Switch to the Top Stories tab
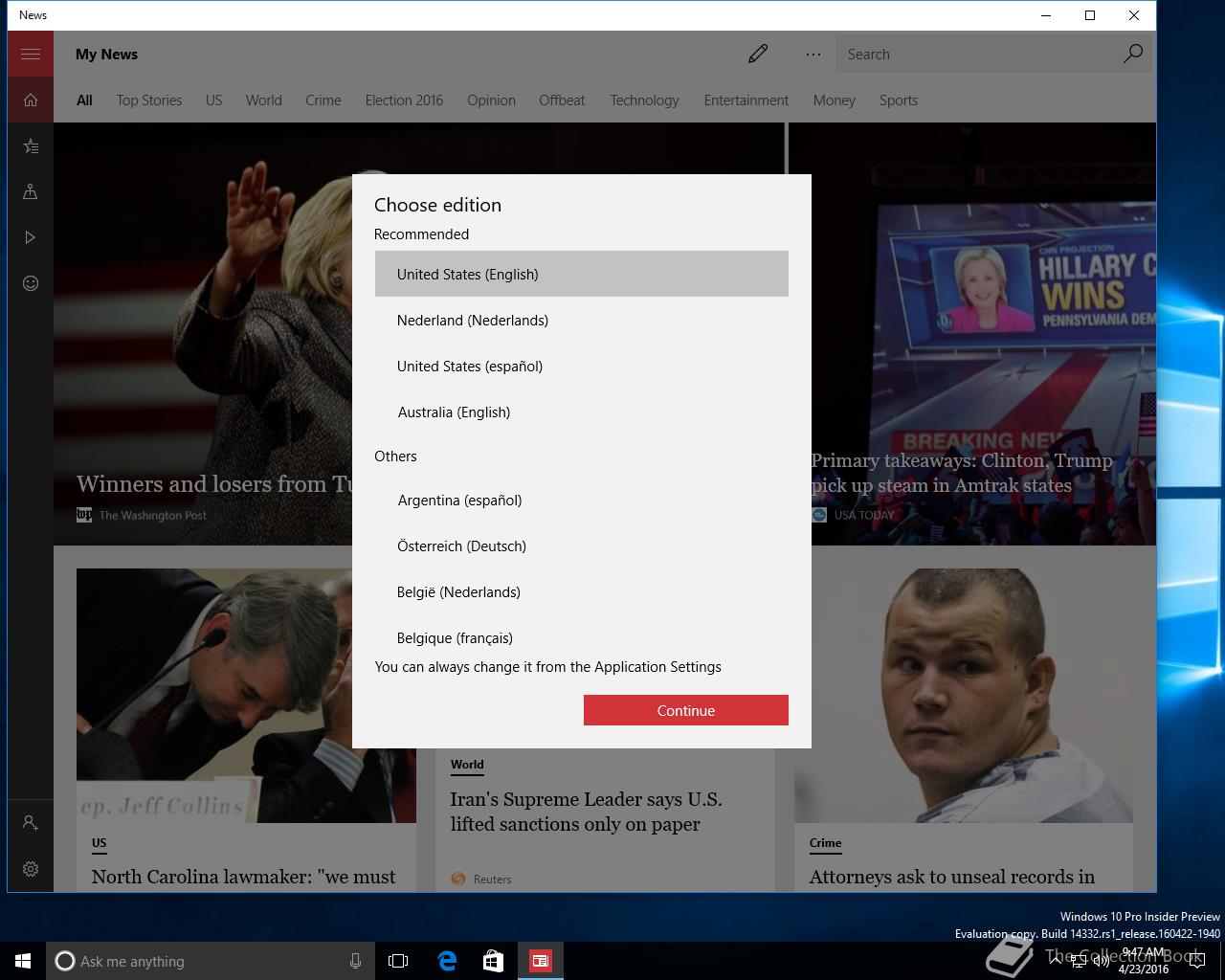The height and width of the screenshot is (980, 1225). (149, 100)
